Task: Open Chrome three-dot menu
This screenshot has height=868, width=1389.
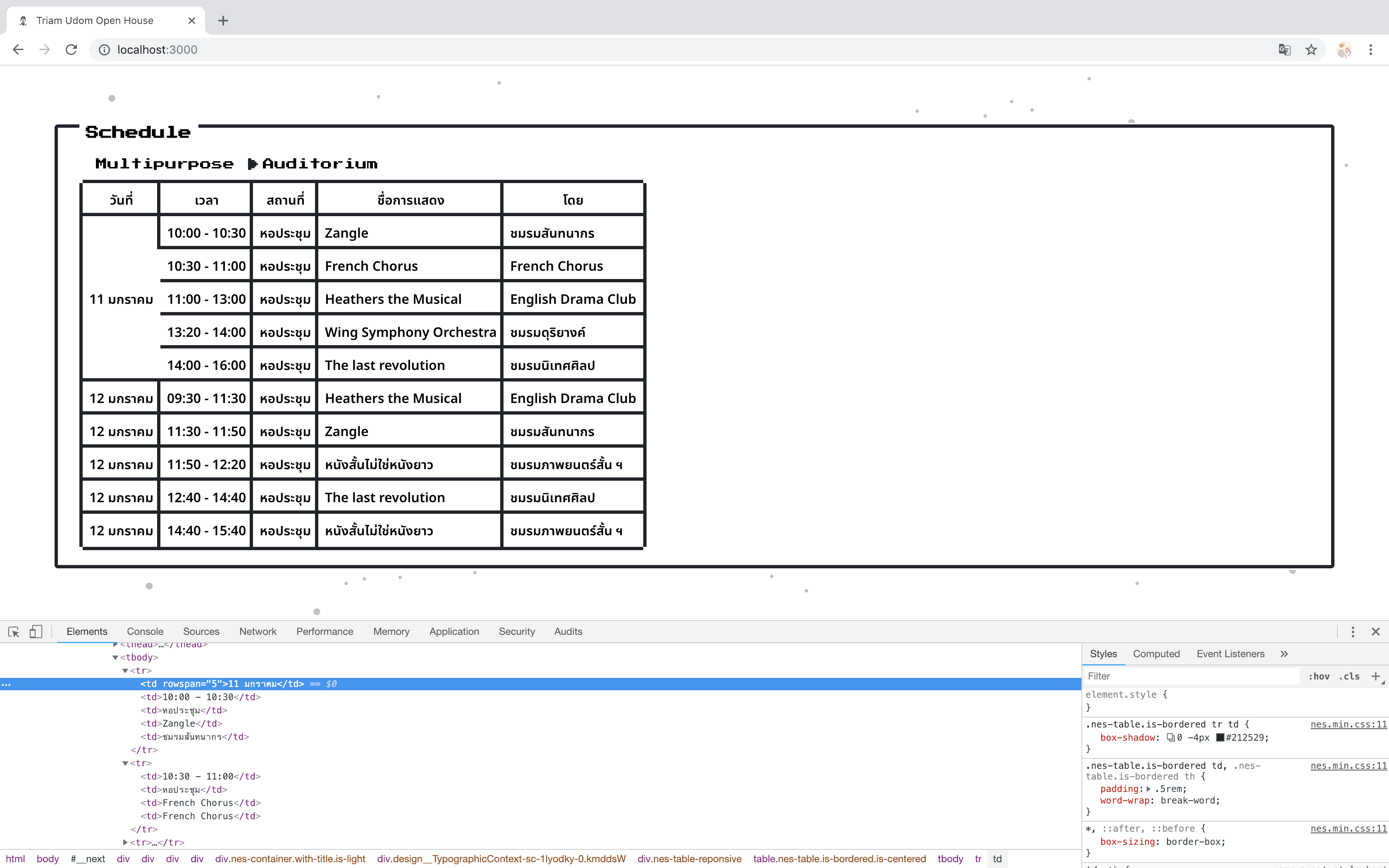Action: pyautogui.click(x=1371, y=50)
